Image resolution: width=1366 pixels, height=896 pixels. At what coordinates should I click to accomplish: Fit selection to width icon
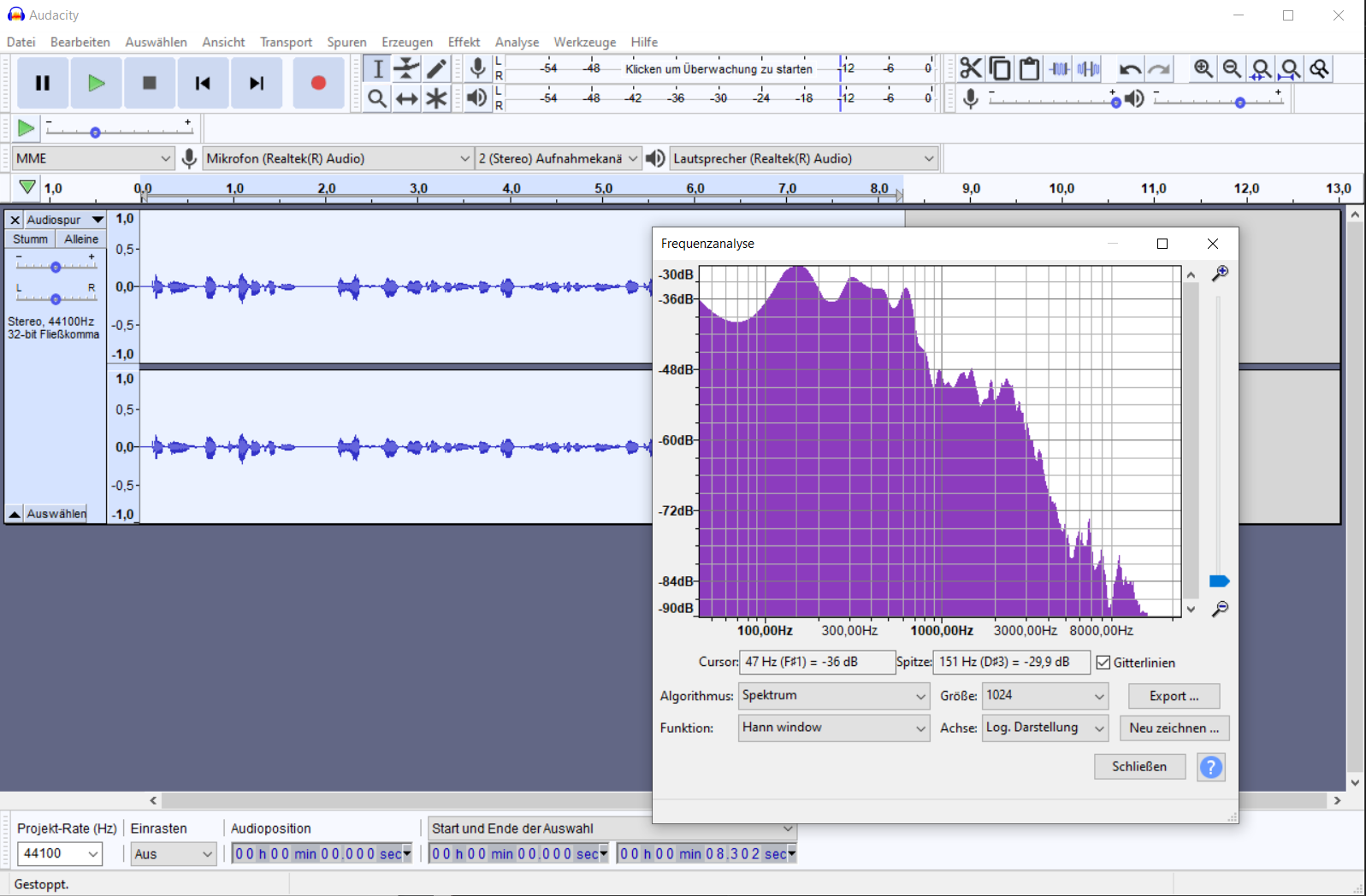(1261, 68)
